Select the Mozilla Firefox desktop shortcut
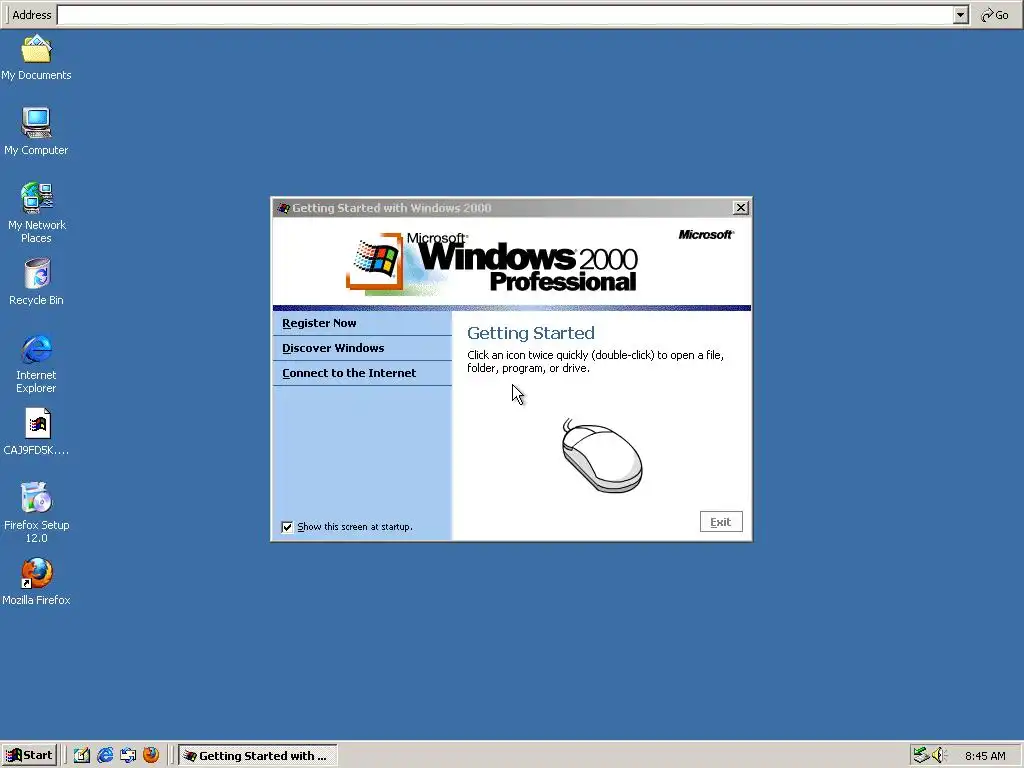The width and height of the screenshot is (1024, 768). click(x=37, y=581)
